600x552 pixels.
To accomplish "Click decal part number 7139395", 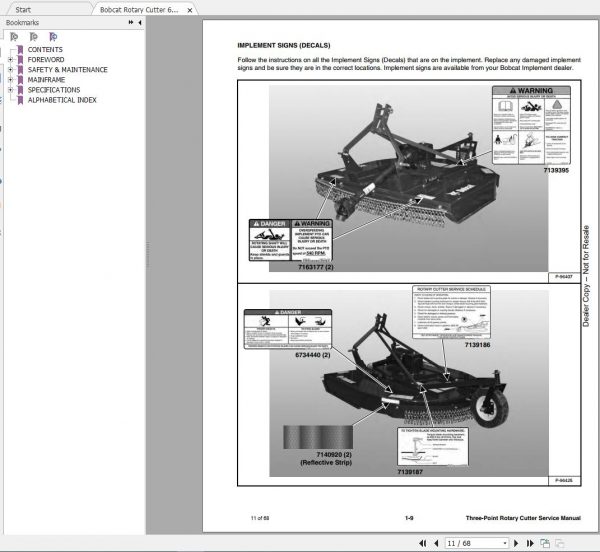I will click(556, 170).
